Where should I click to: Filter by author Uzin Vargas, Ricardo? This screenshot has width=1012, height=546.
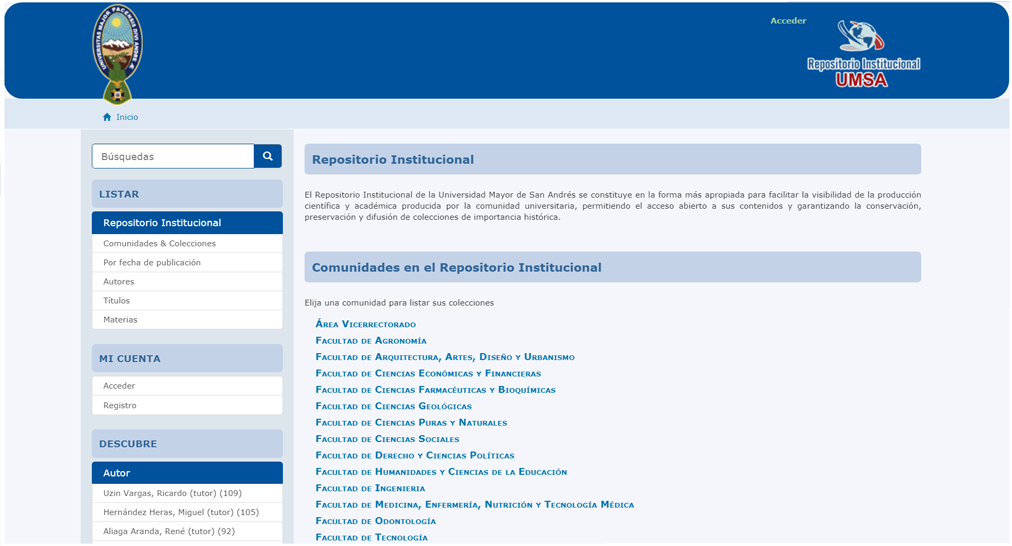172,493
